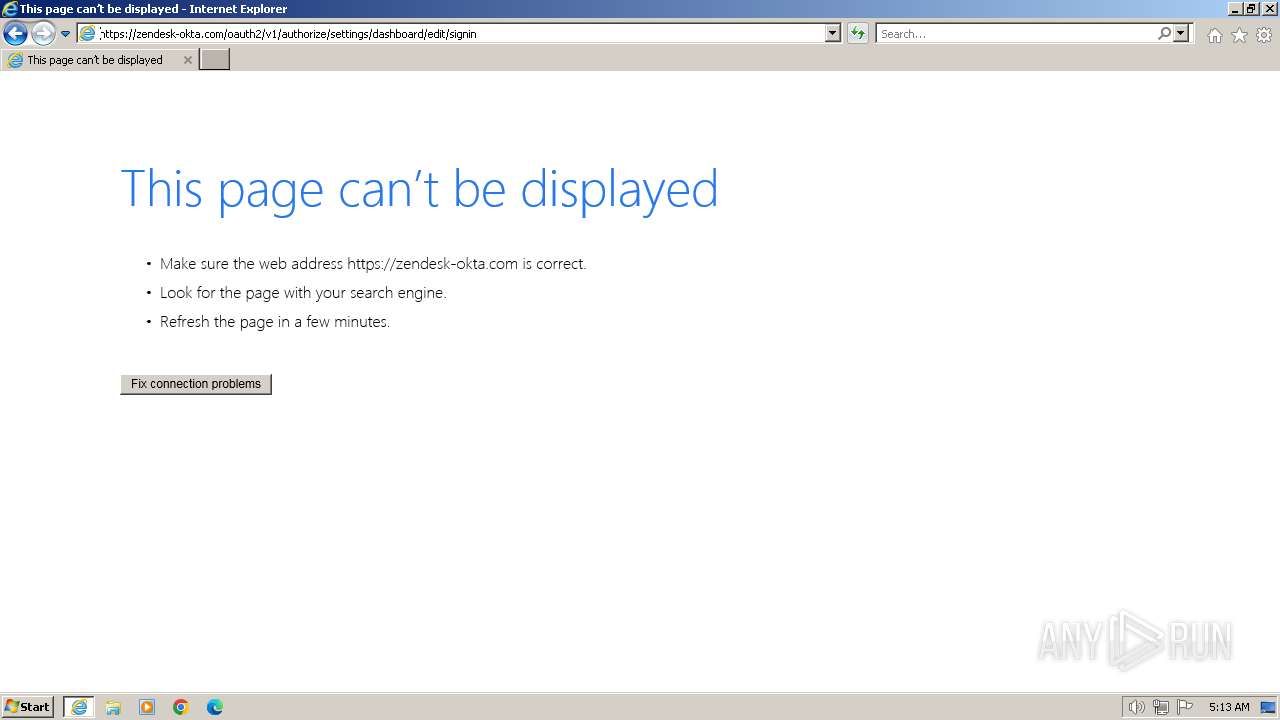Viewport: 1280px width, 720px height.
Task: Click Fix connection problems button
Action: click(196, 384)
